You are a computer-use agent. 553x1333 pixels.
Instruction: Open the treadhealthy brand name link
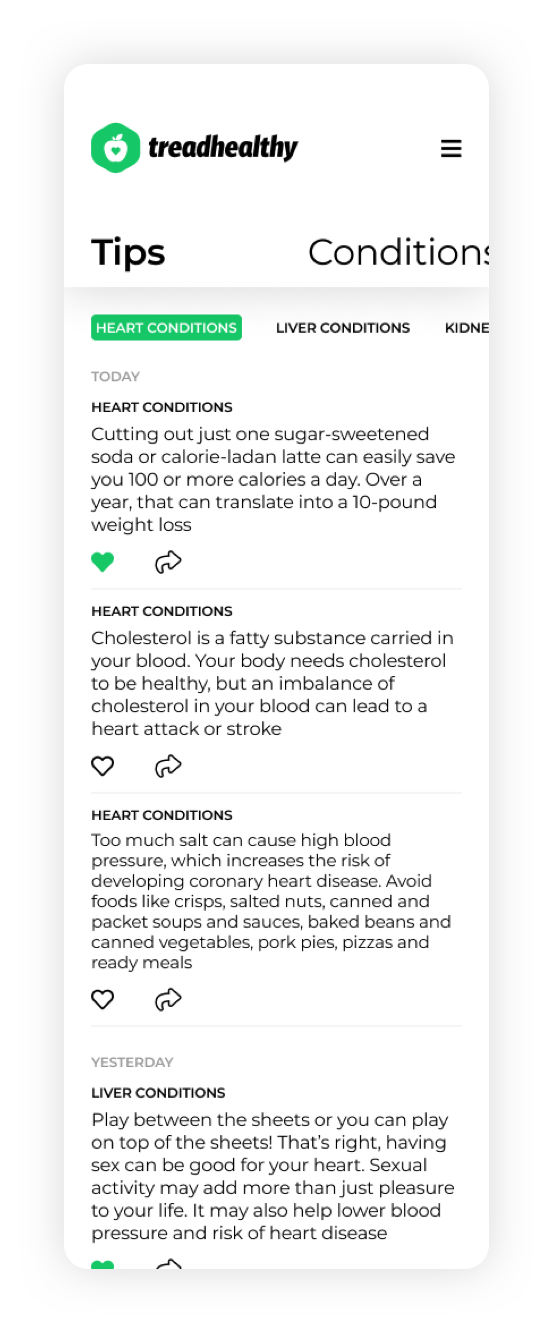click(223, 149)
